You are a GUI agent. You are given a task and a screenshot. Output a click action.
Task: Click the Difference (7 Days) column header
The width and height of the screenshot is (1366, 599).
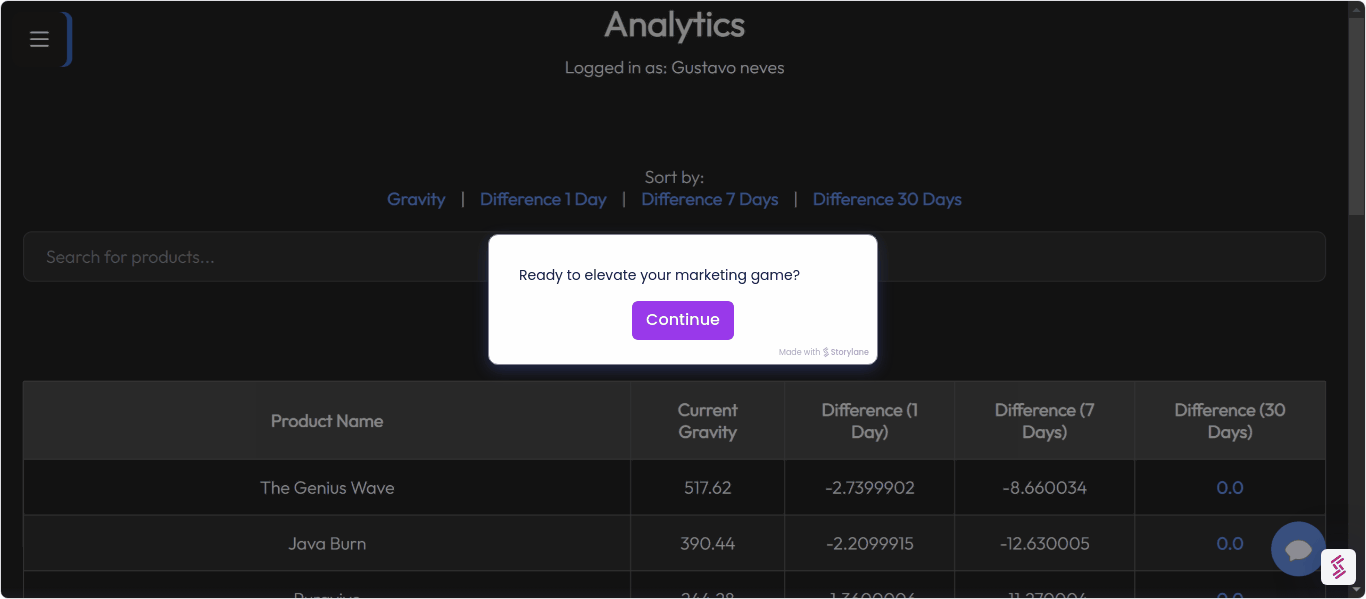(1045, 421)
